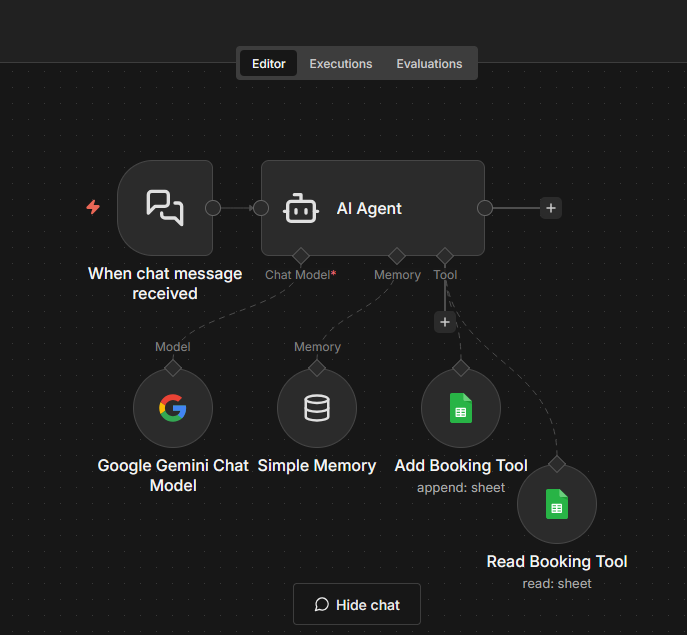The height and width of the screenshot is (635, 687).
Task: Switch to the Editor tab
Action: pos(268,64)
